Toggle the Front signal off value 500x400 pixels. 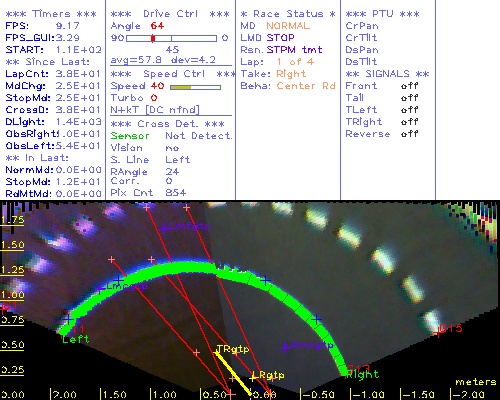click(x=410, y=86)
